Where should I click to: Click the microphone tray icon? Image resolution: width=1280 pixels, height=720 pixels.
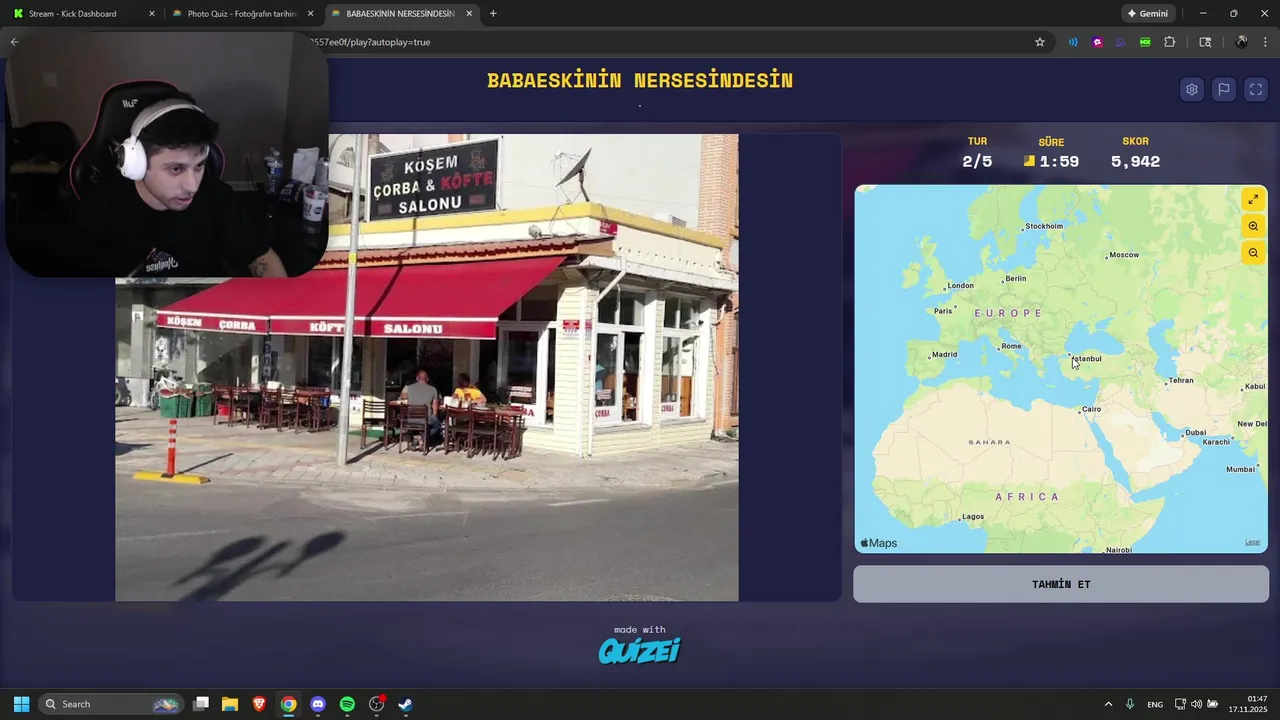(x=1130, y=704)
